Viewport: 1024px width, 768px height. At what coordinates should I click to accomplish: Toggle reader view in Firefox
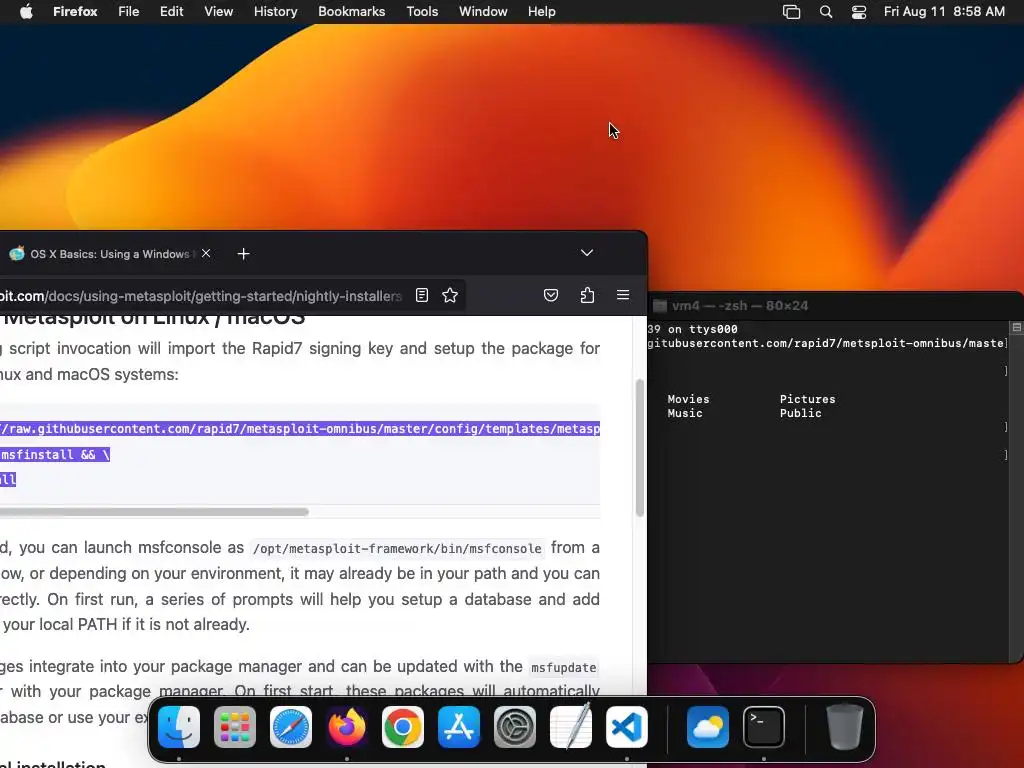(422, 295)
